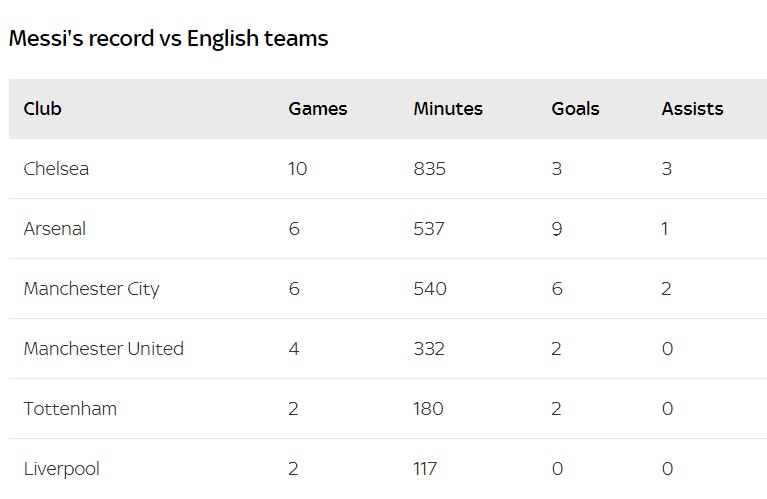This screenshot has height=499, width=767.
Task: Click the table title about Messi's record
Action: [x=168, y=38]
